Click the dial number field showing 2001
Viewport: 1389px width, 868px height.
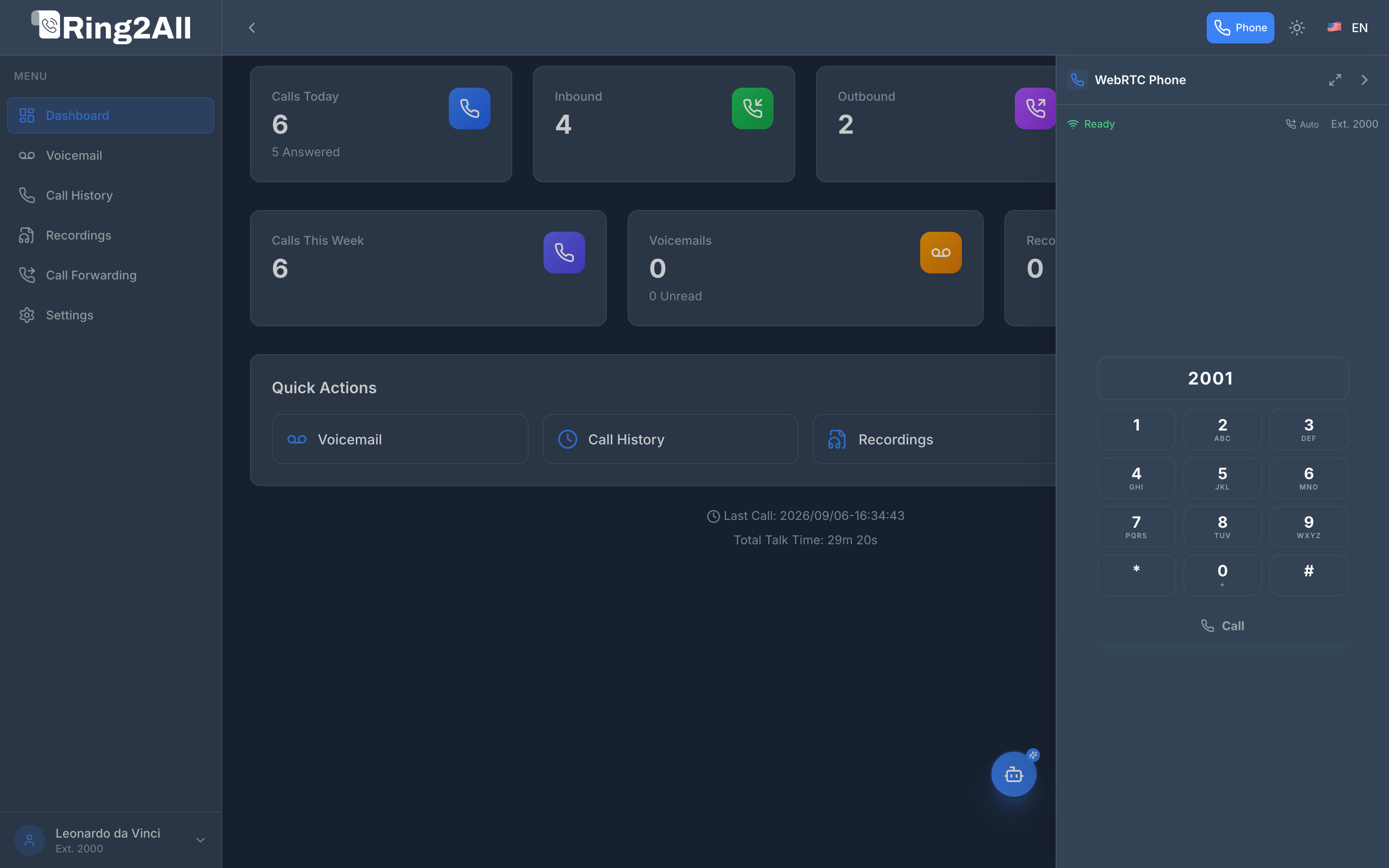click(x=1223, y=378)
